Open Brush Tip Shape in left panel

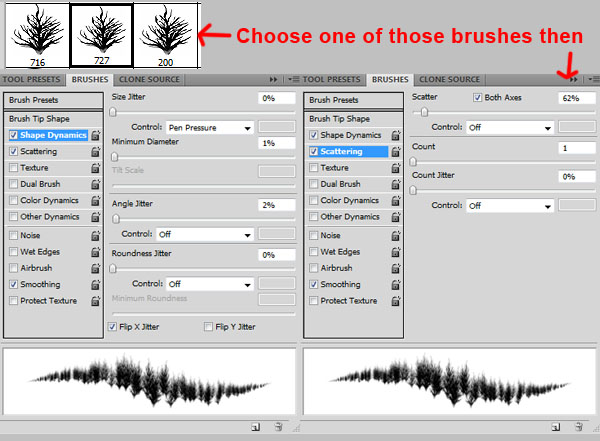click(x=53, y=119)
